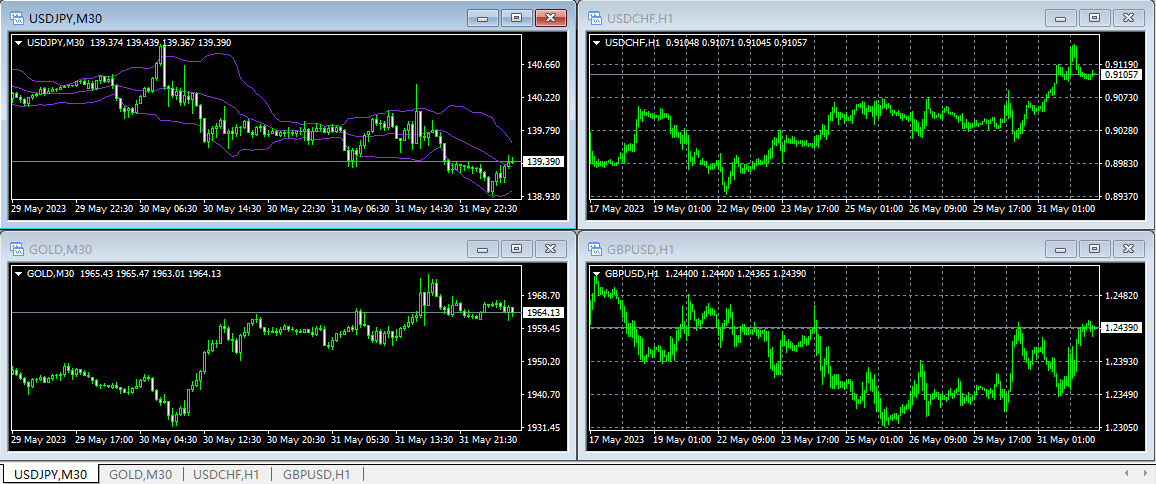Click the USDJPY,M30 window title icon

coord(17,18)
